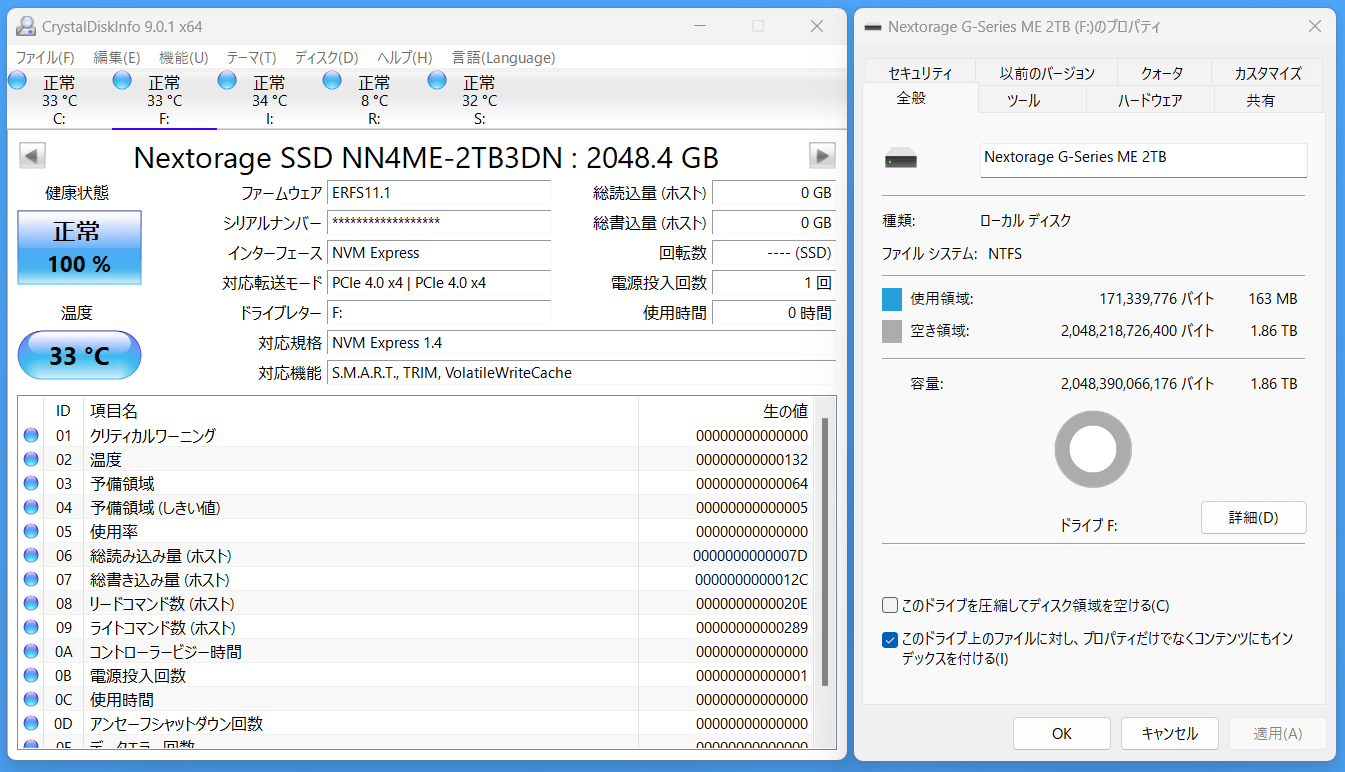The height and width of the screenshot is (772, 1345).
Task: Open the ディスク(D) menu
Action: 327,58
